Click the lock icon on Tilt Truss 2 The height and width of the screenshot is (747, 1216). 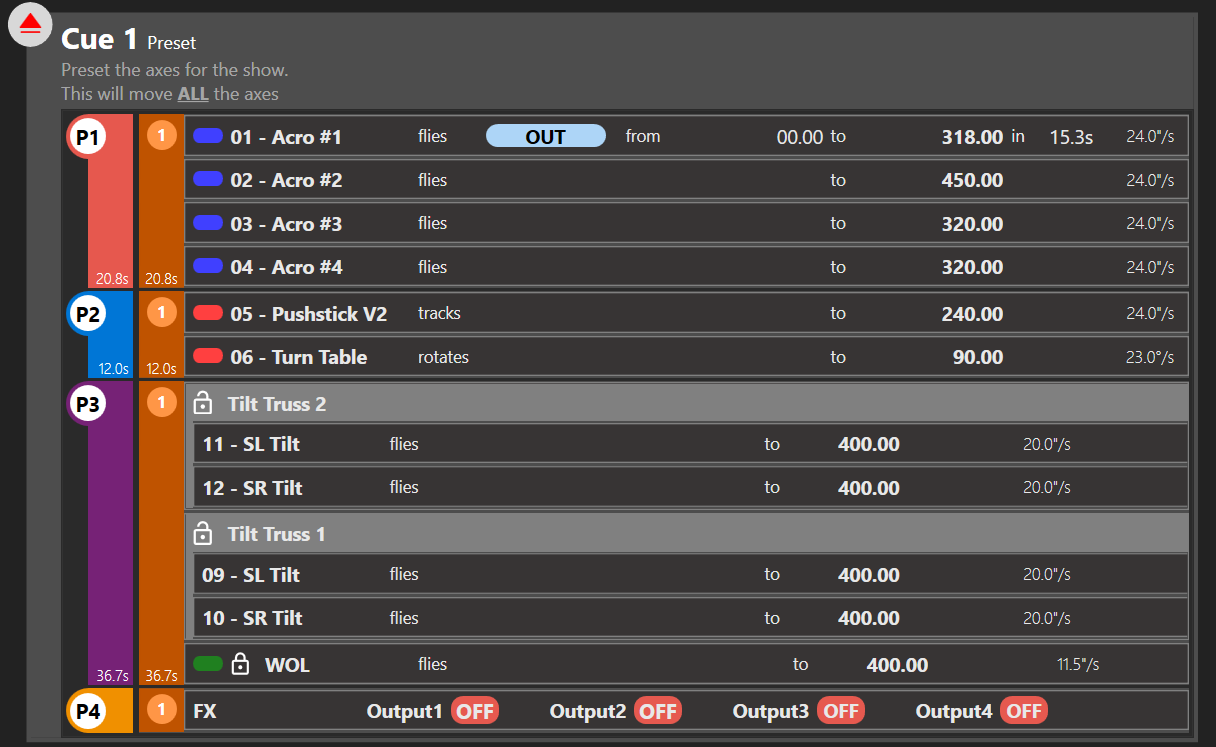[203, 404]
